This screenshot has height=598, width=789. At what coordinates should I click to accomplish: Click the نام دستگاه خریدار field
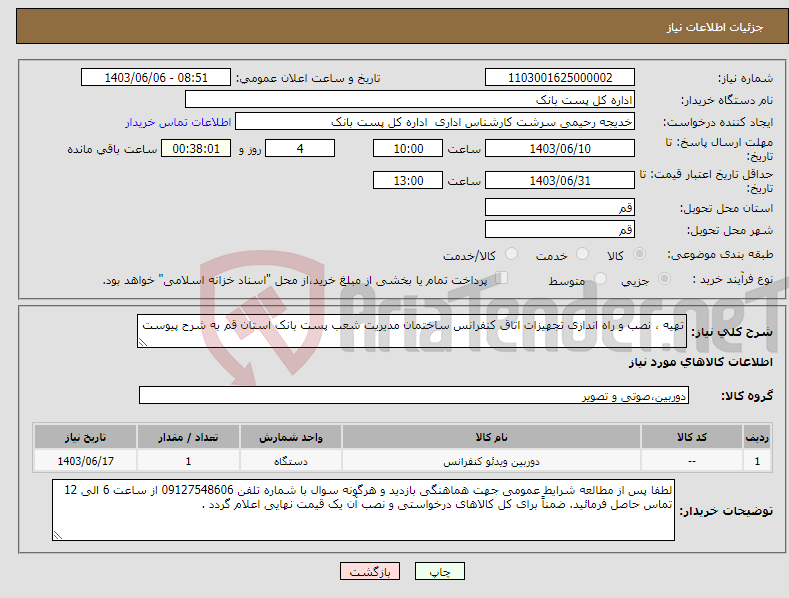tap(410, 100)
